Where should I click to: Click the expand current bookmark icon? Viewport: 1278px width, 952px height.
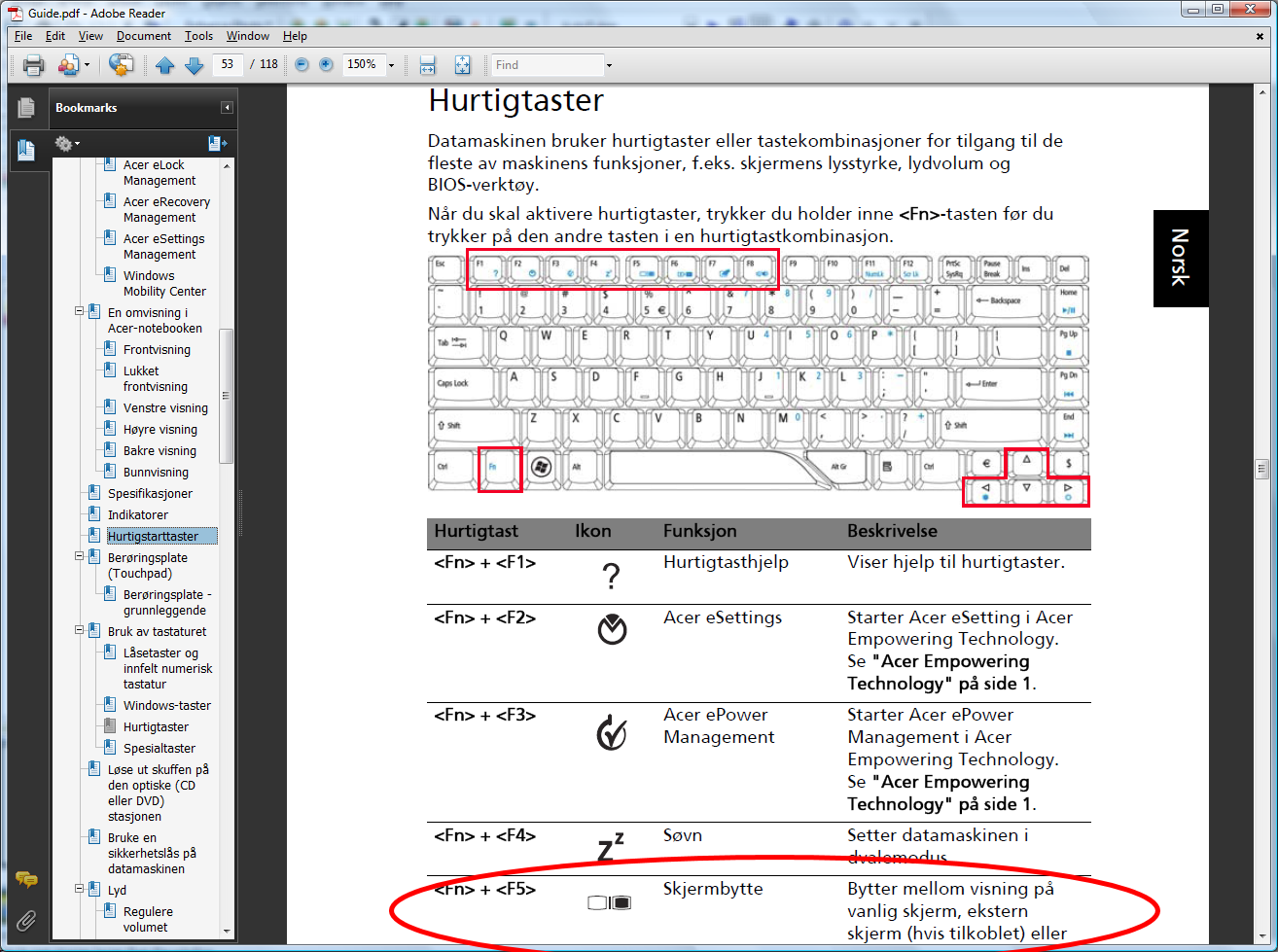[217, 144]
